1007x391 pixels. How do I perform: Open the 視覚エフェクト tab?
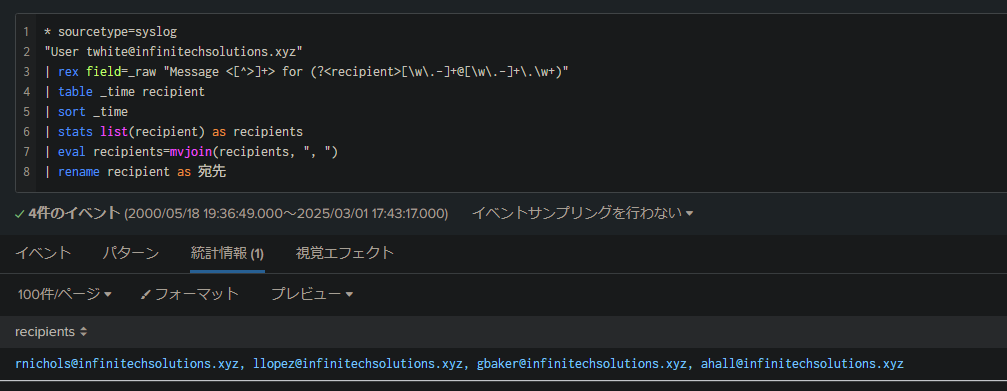[x=345, y=253]
